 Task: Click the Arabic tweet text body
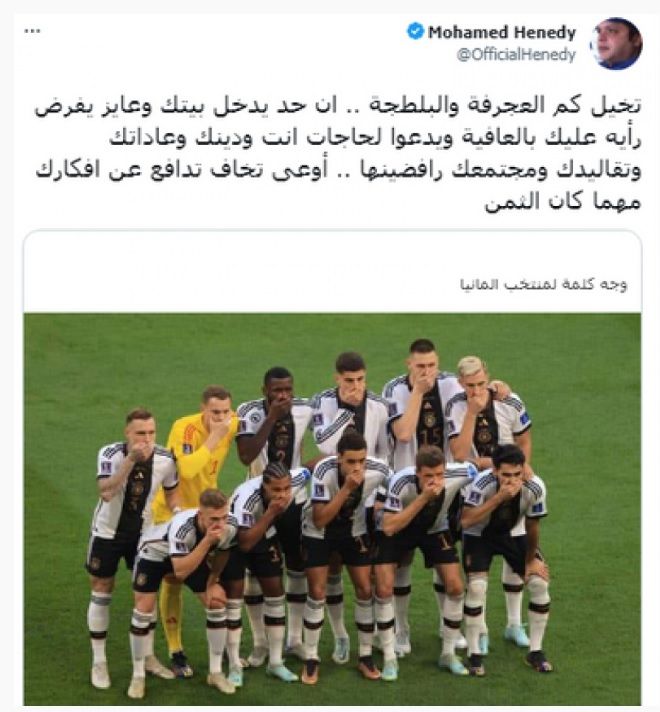338,153
